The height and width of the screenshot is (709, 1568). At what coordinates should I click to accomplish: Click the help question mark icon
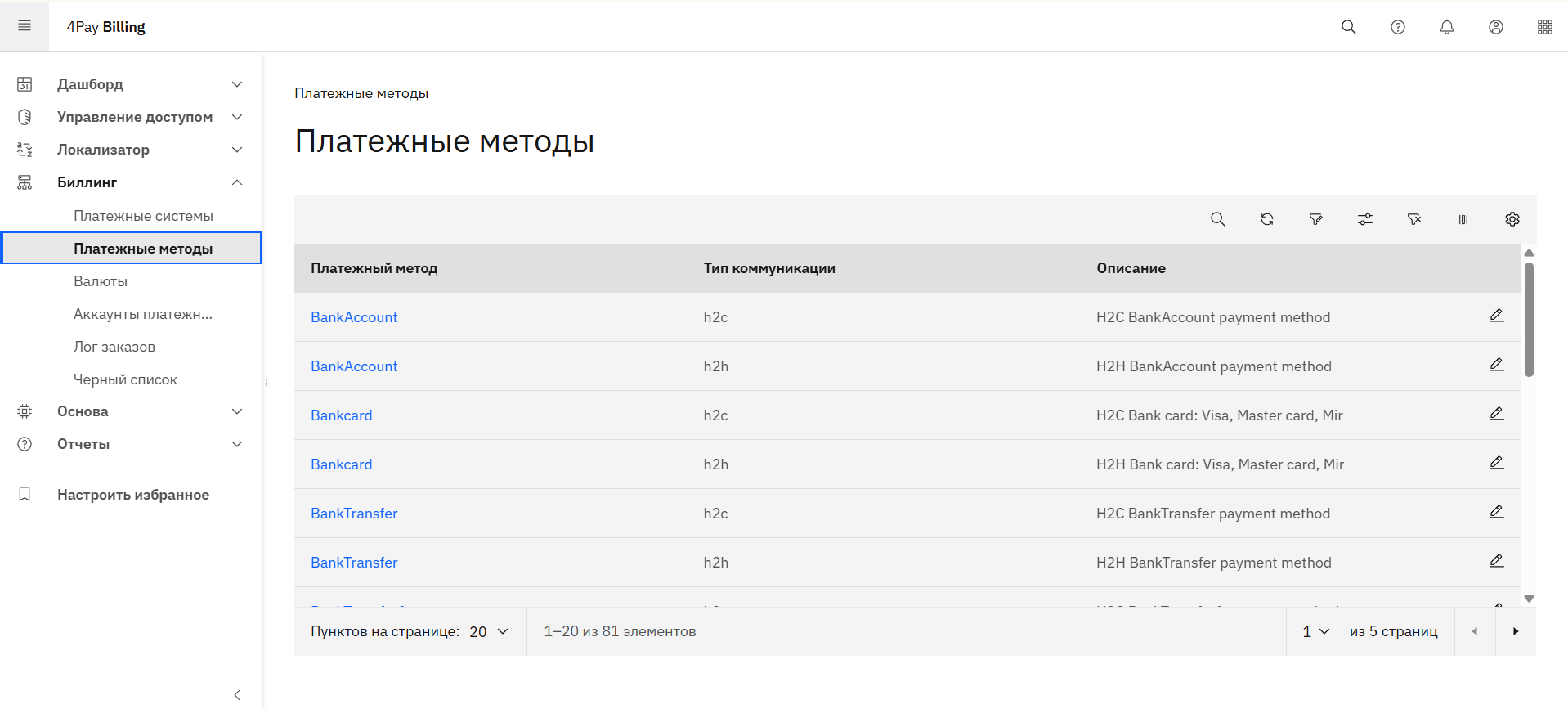click(1397, 27)
